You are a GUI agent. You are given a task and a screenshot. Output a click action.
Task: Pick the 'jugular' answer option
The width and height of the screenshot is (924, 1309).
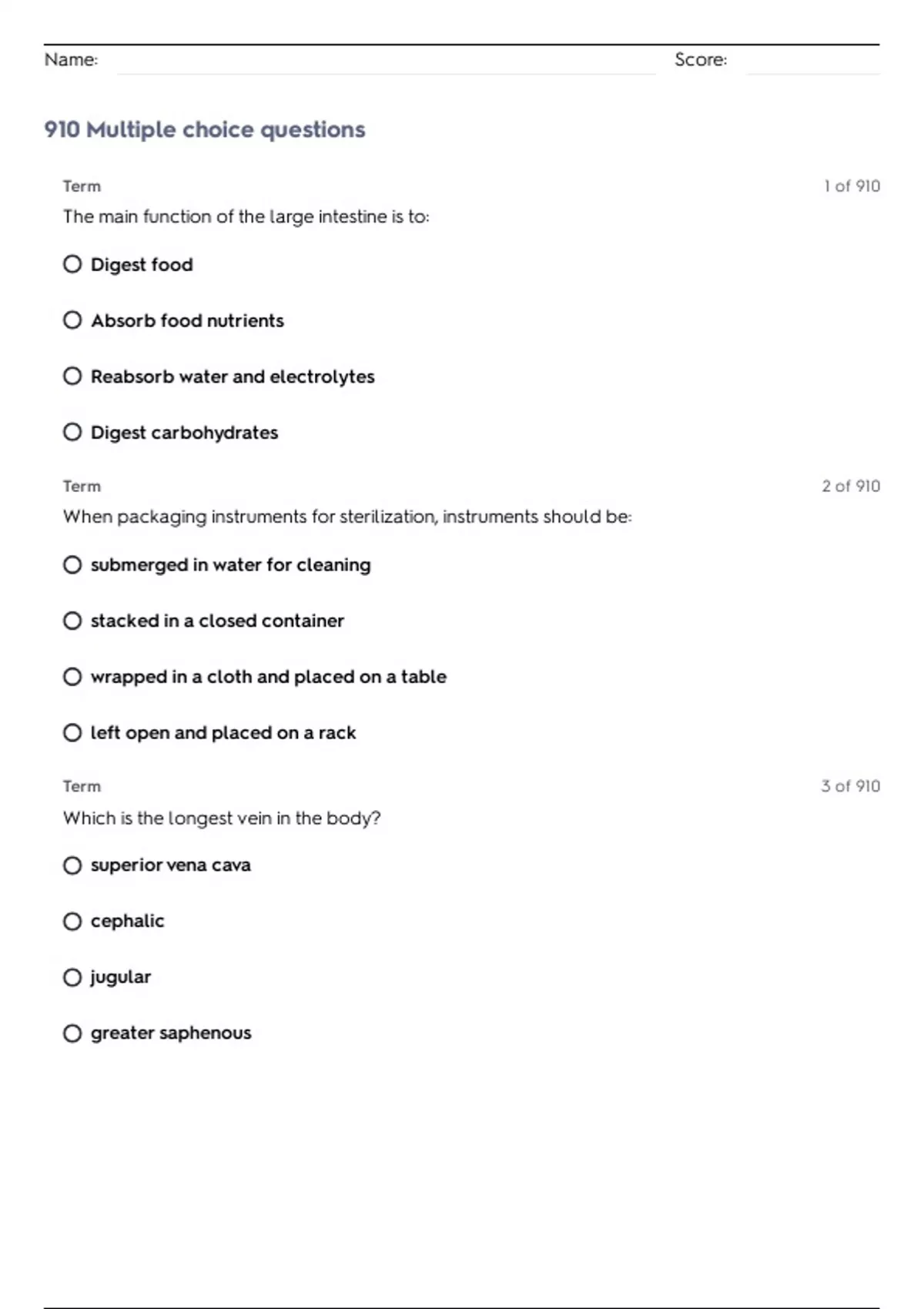72,977
